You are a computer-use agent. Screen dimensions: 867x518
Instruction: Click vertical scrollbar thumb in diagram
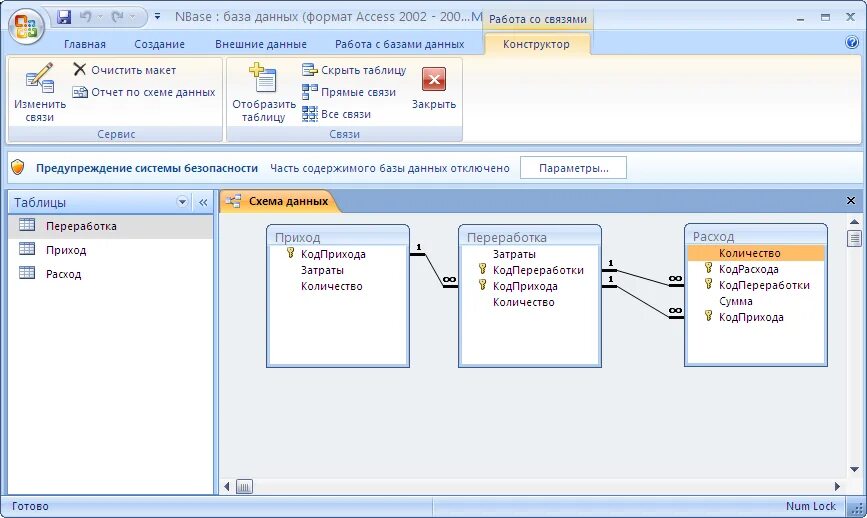click(854, 238)
